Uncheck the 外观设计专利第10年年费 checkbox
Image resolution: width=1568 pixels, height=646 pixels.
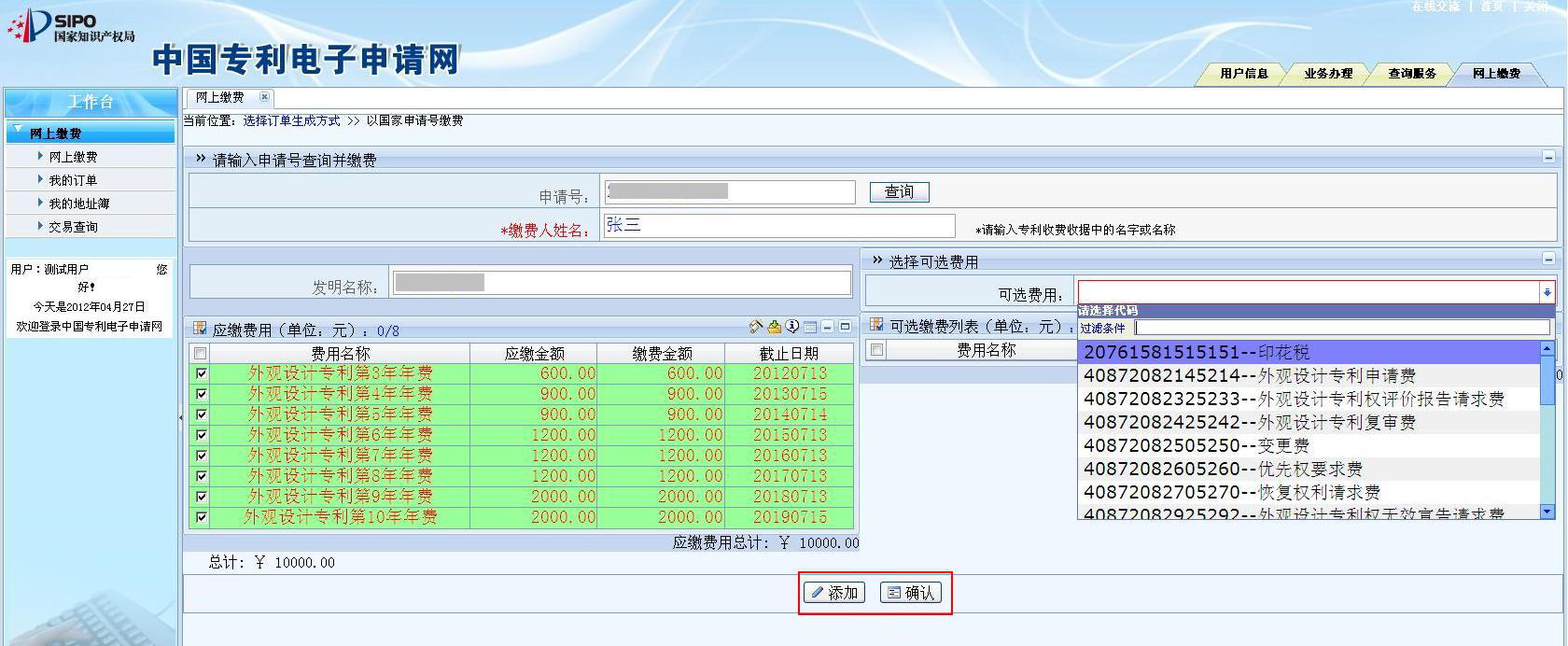point(201,517)
